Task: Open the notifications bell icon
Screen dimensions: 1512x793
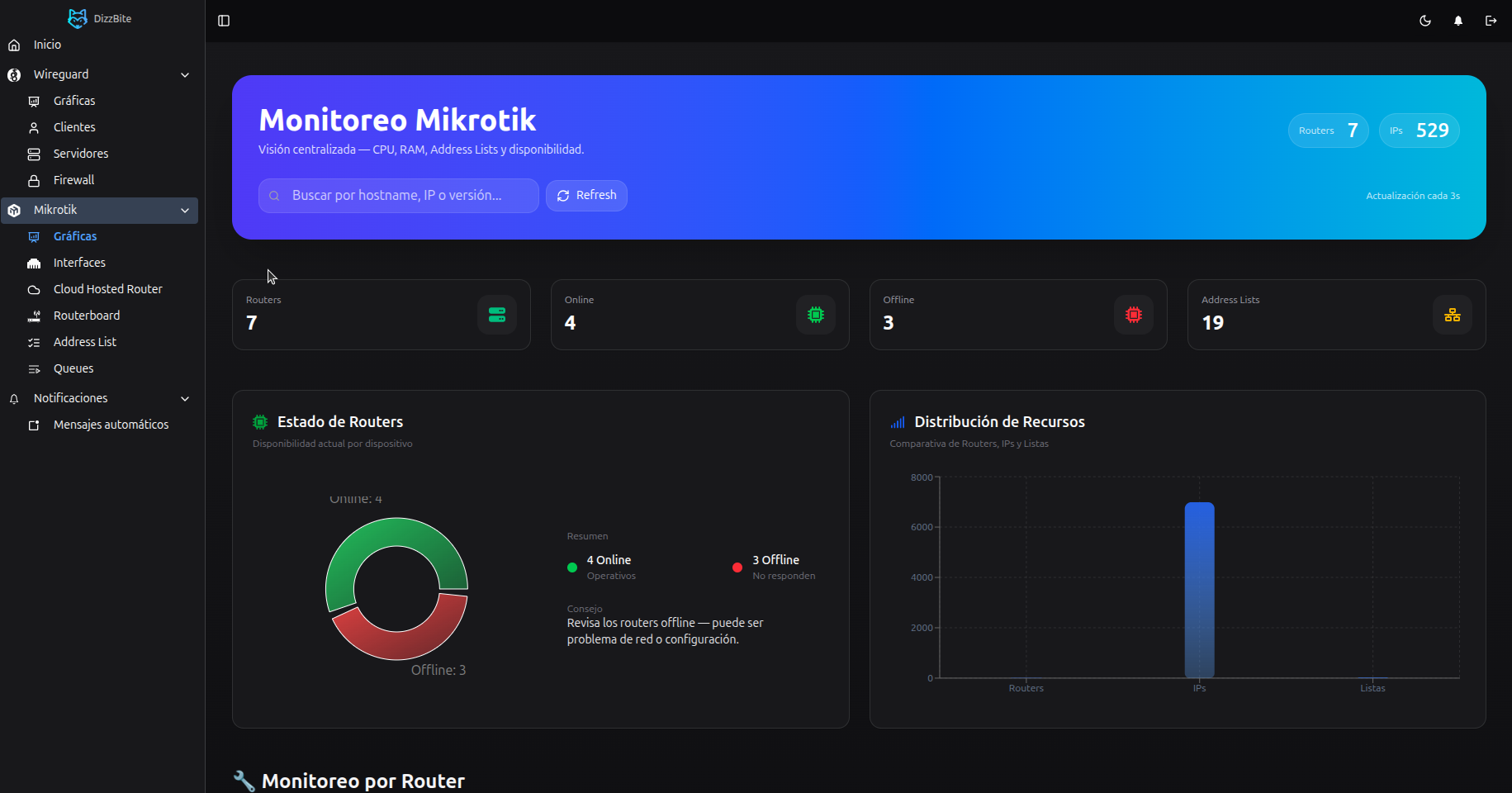Action: point(1457,21)
